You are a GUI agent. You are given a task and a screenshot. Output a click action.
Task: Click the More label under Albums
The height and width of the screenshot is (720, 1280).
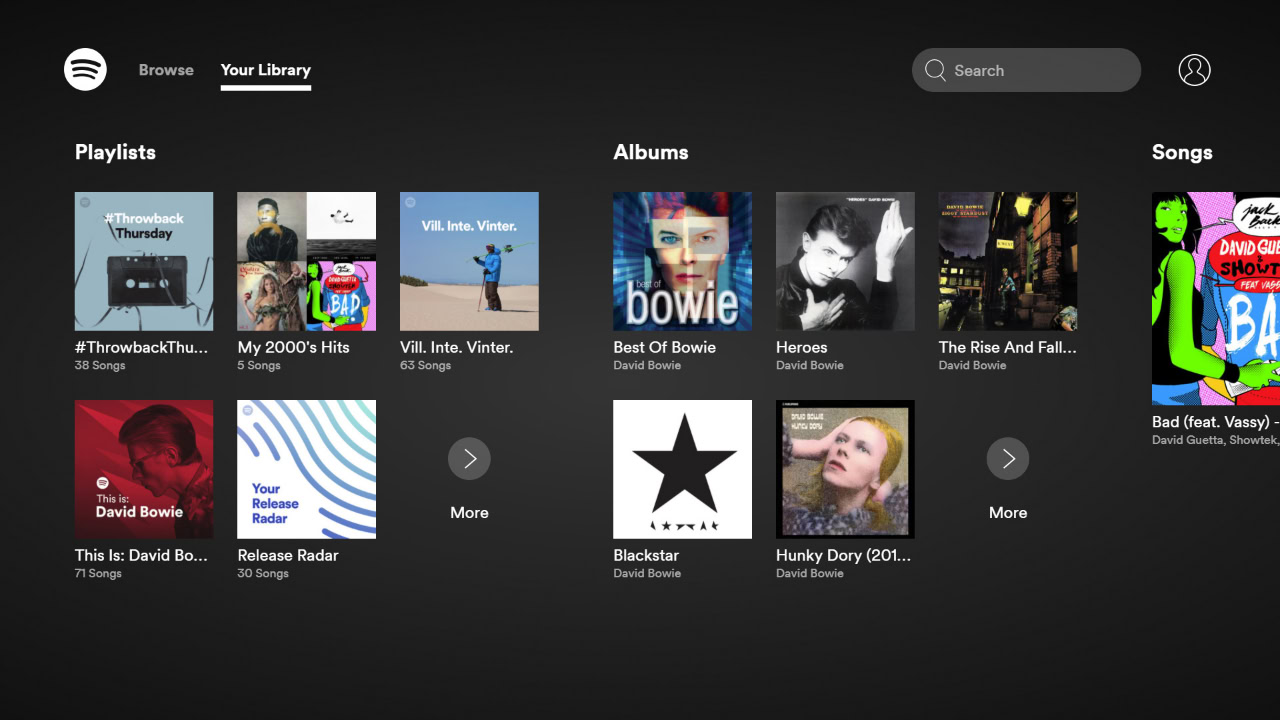pos(1008,513)
